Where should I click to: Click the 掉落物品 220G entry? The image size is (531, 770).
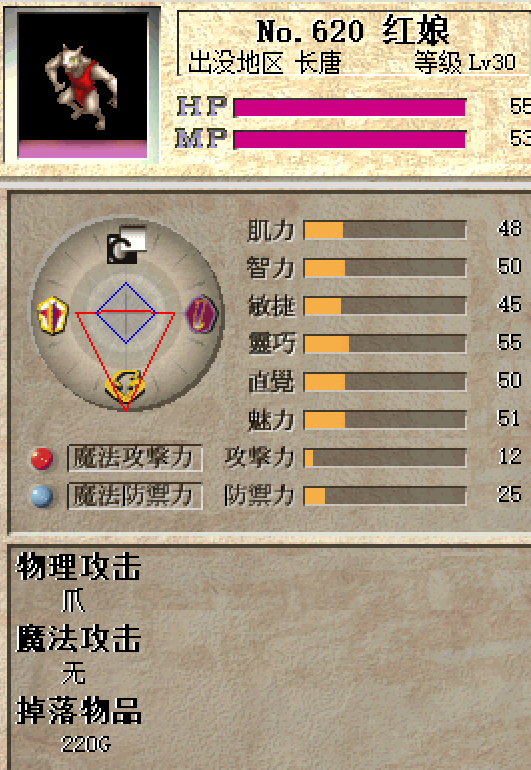click(x=86, y=744)
